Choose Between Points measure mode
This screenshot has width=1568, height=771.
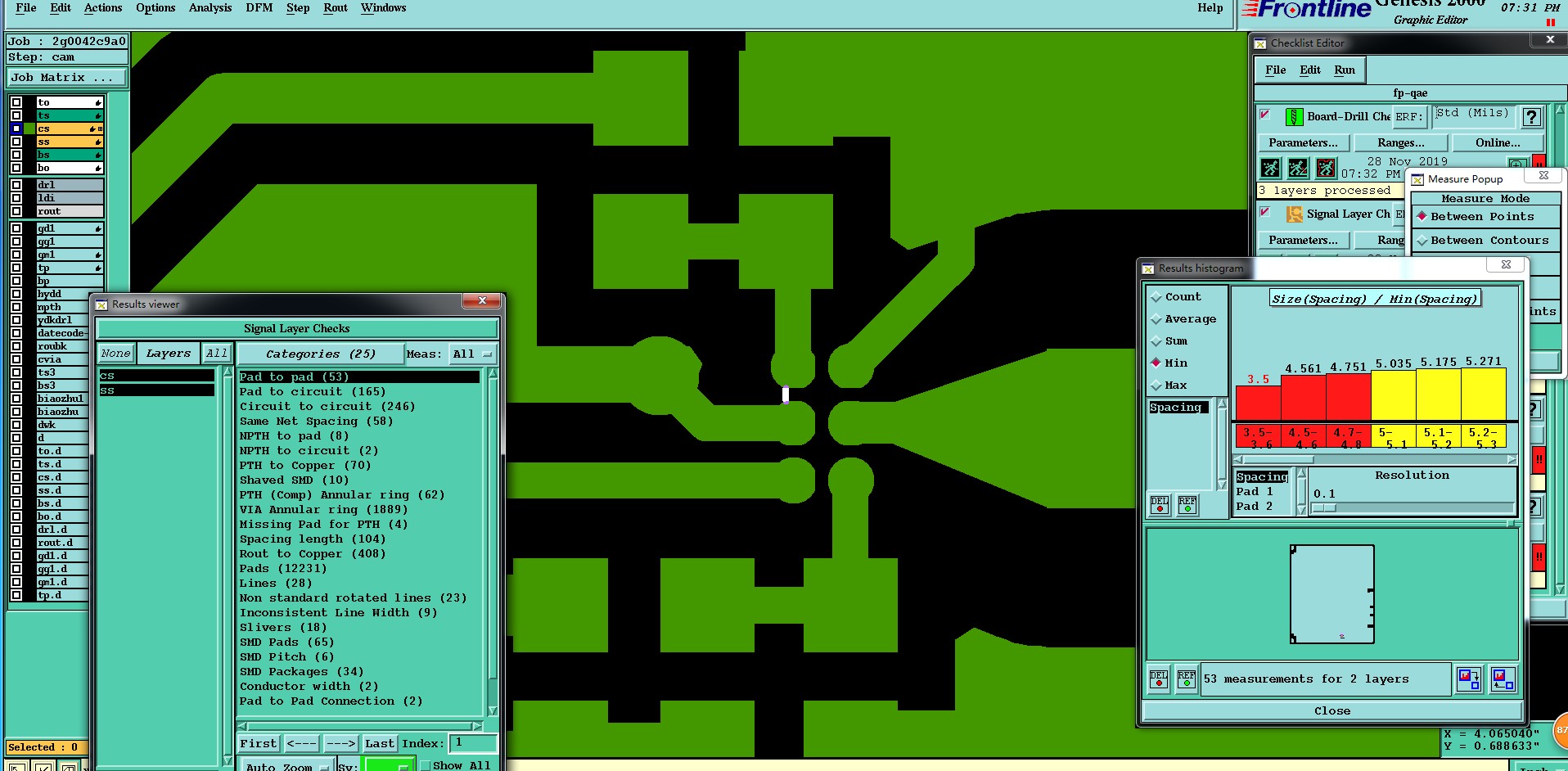coord(1485,217)
